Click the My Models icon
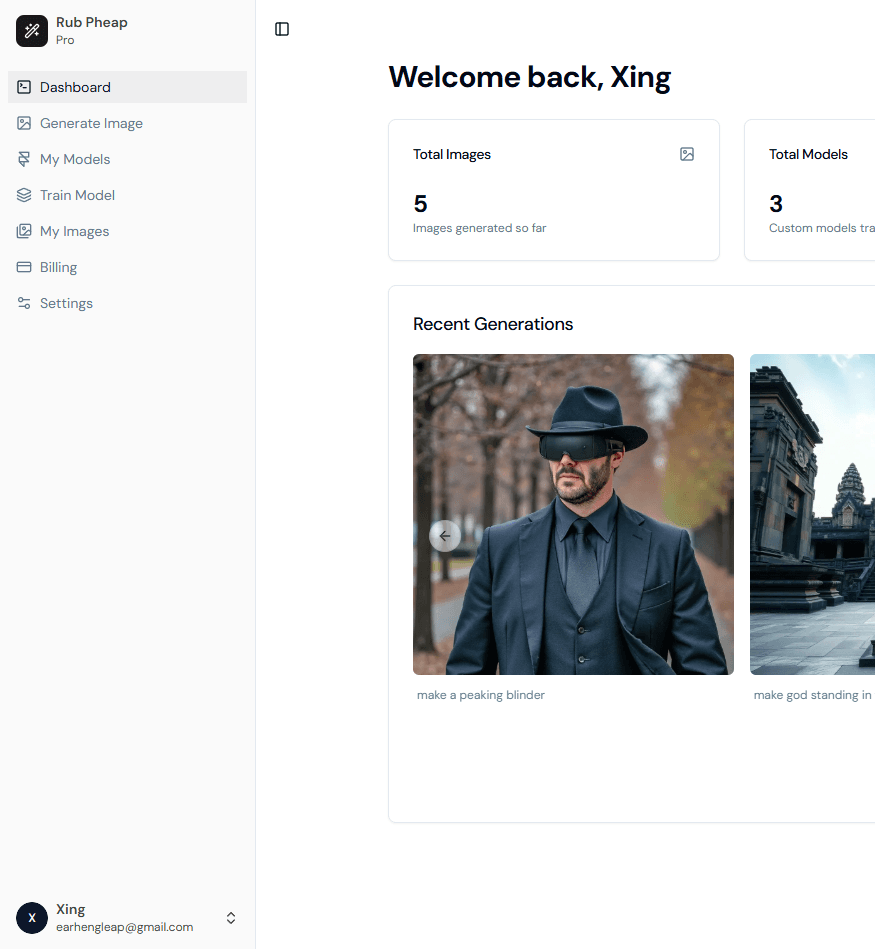 point(24,159)
